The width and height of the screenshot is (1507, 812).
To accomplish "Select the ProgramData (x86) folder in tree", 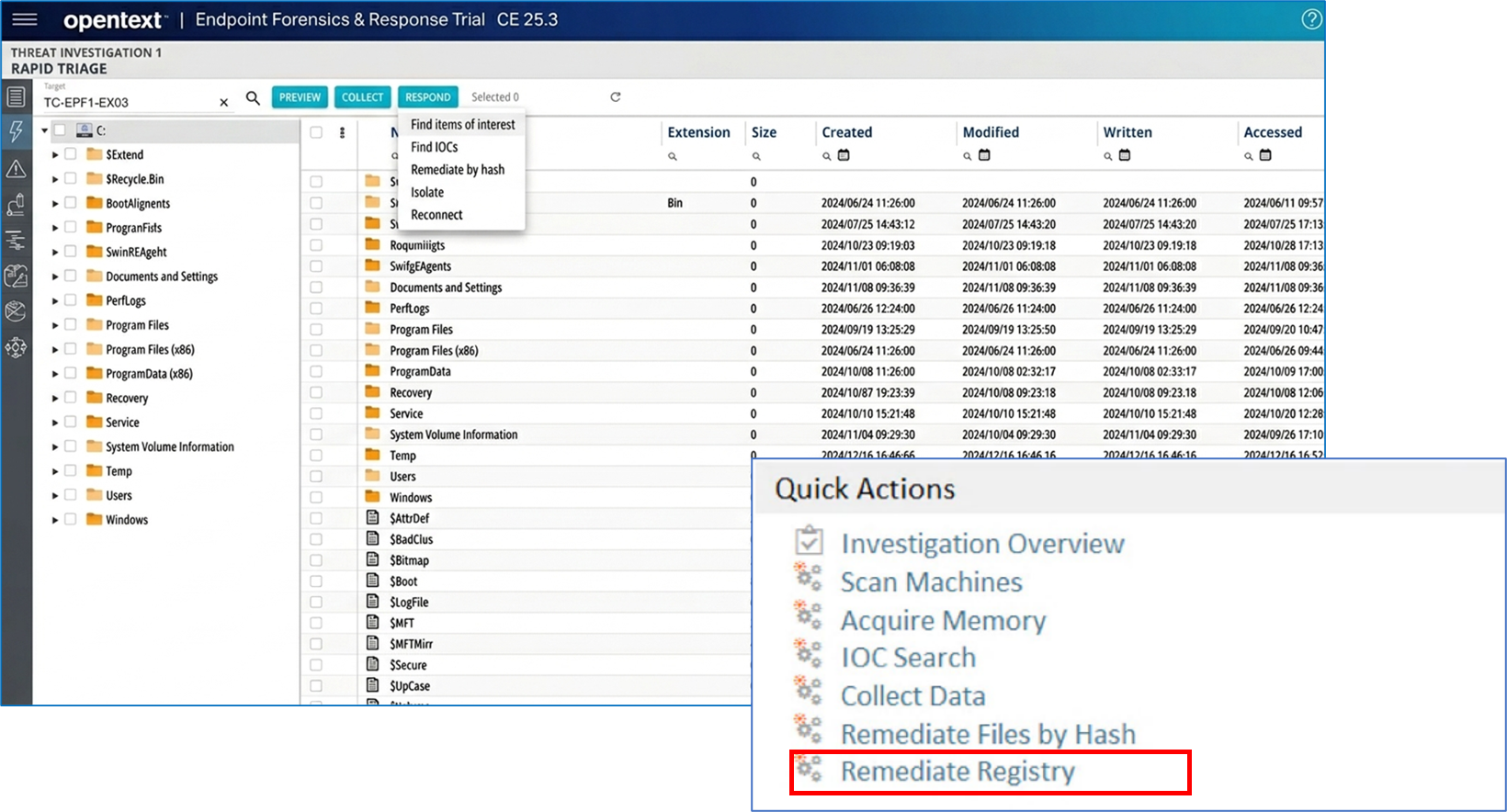I will point(149,374).
